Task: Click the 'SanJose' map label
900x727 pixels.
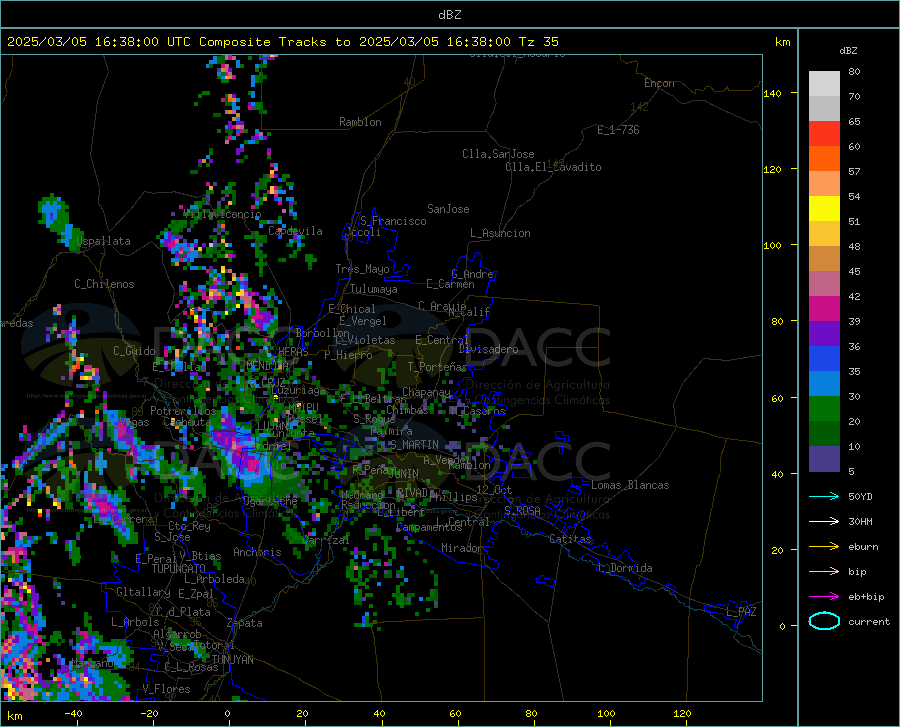Action: click(x=448, y=209)
